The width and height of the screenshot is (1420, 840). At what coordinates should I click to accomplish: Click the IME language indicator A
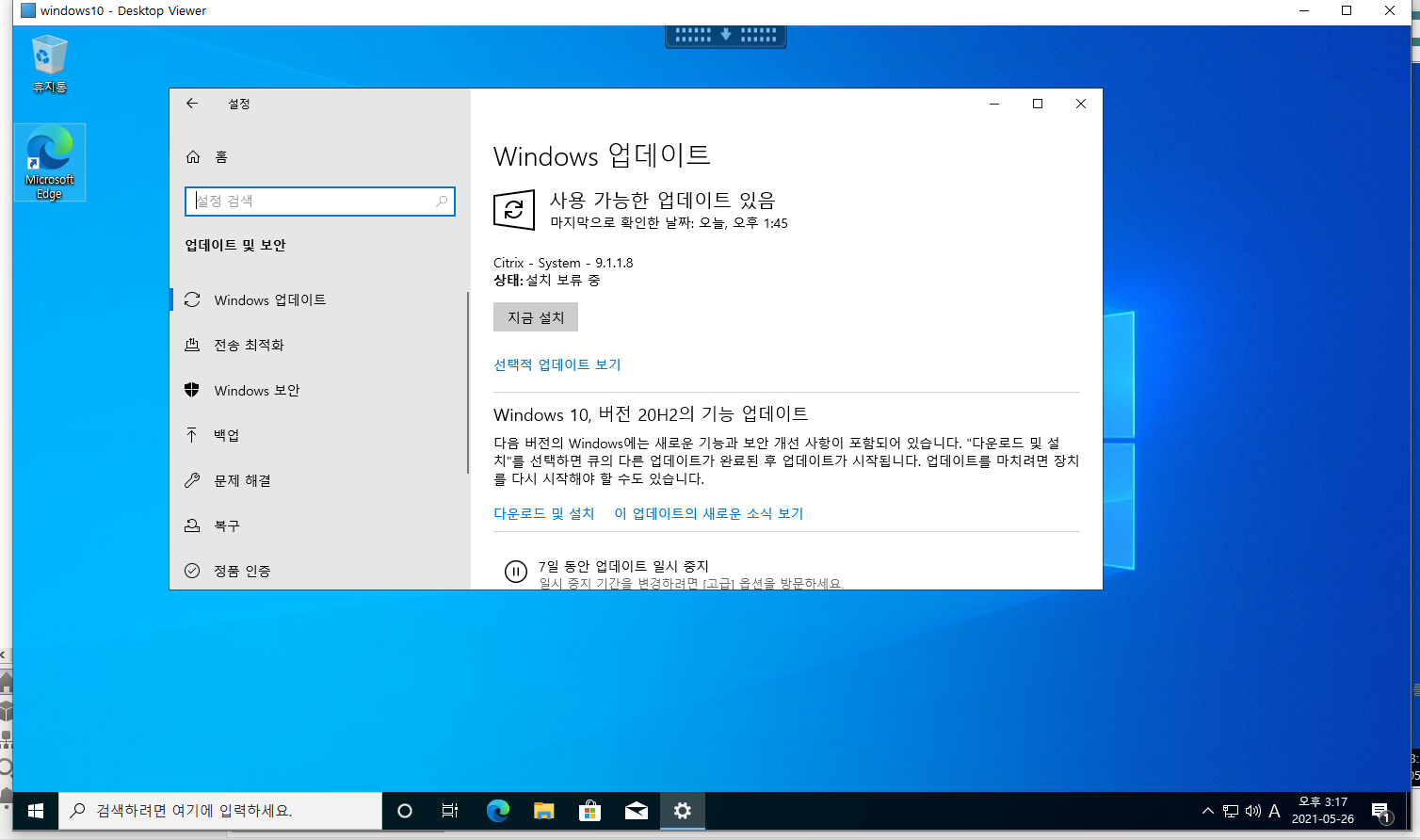pyautogui.click(x=1274, y=811)
